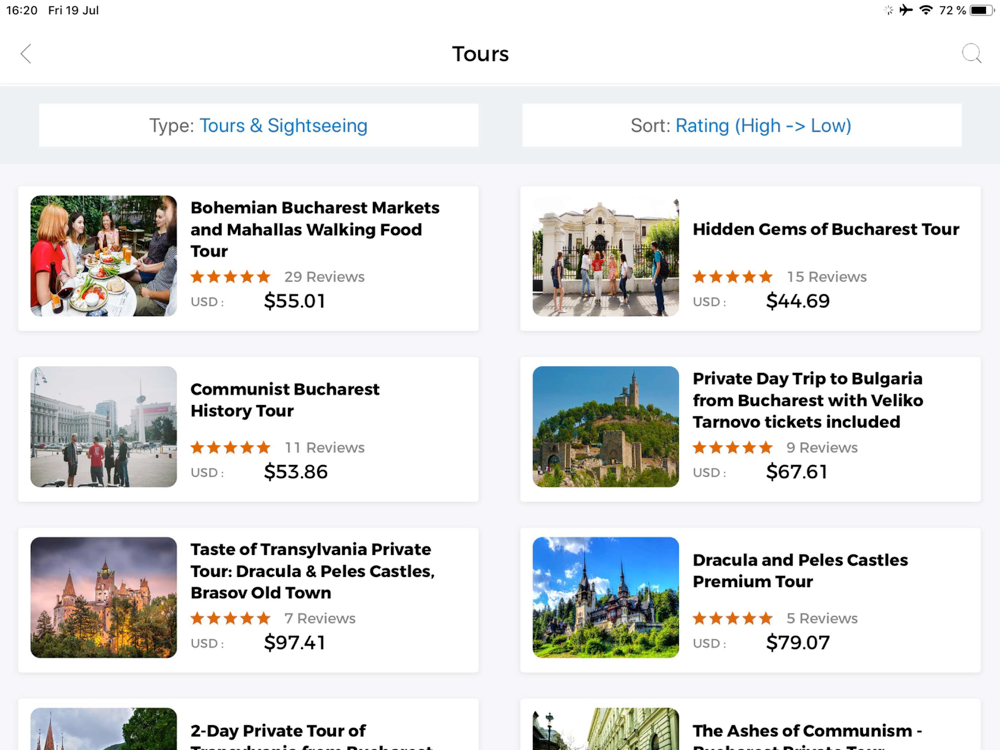The image size is (1000, 750).
Task: Tap the star rating of Bohemian Bucharest tour
Action: tap(230, 277)
